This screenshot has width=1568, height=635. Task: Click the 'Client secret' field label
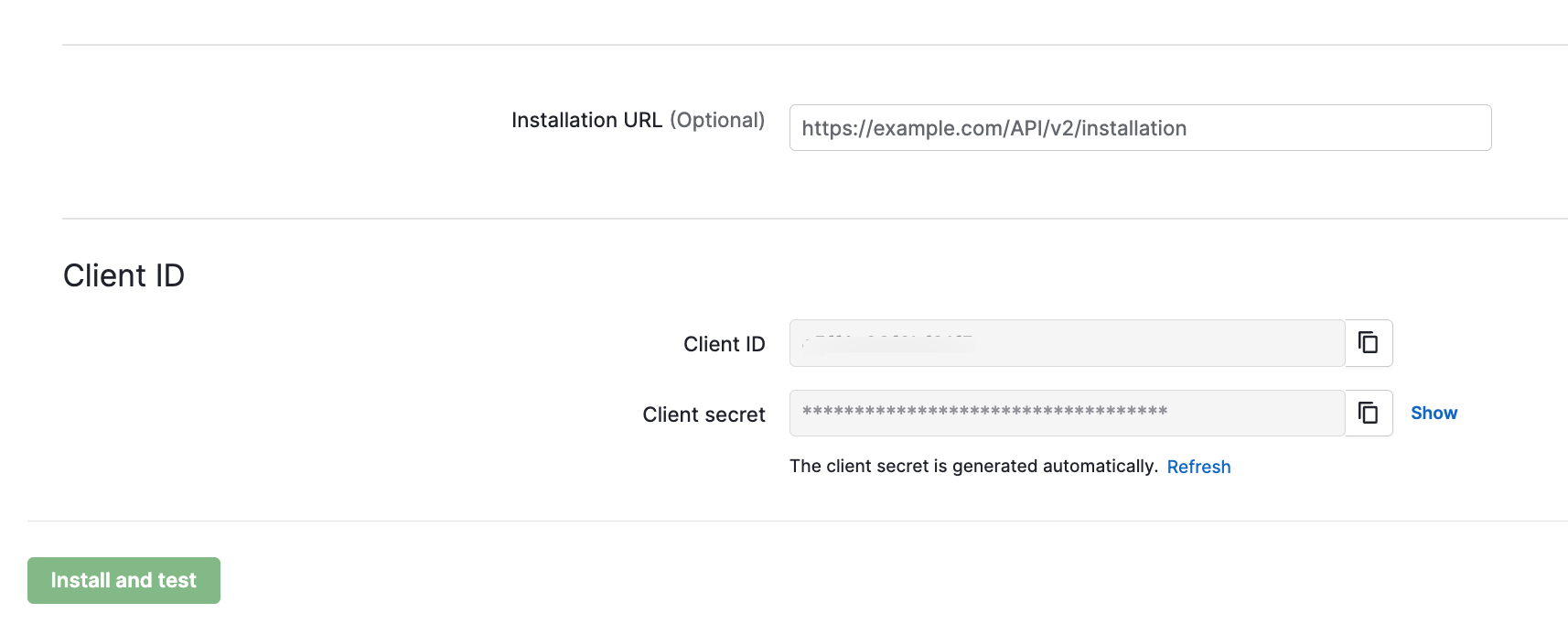point(703,414)
